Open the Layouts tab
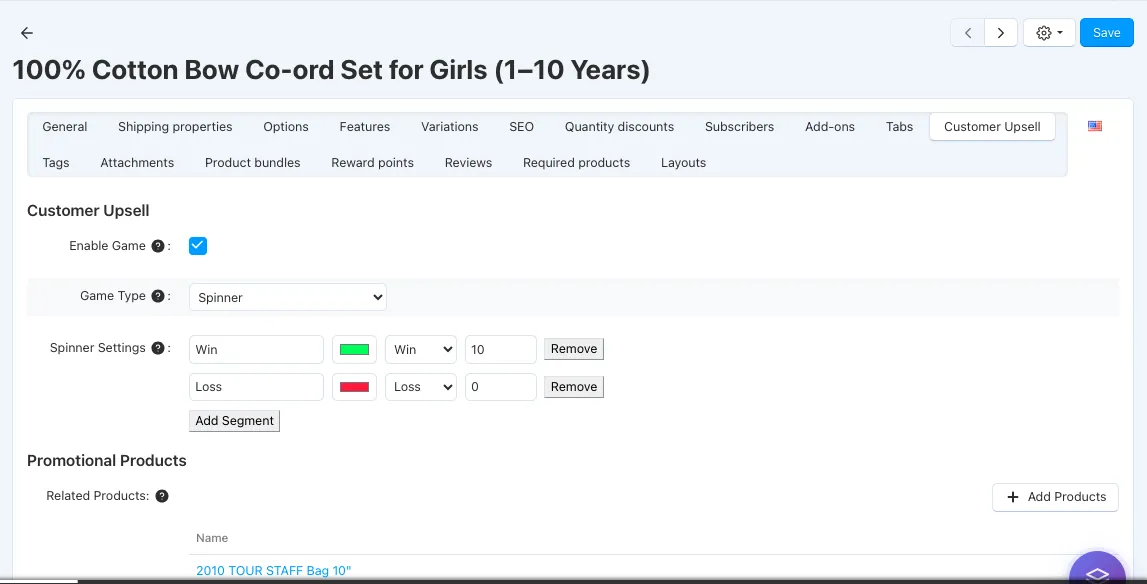Screen dimensions: 1147x584 (x=683, y=162)
